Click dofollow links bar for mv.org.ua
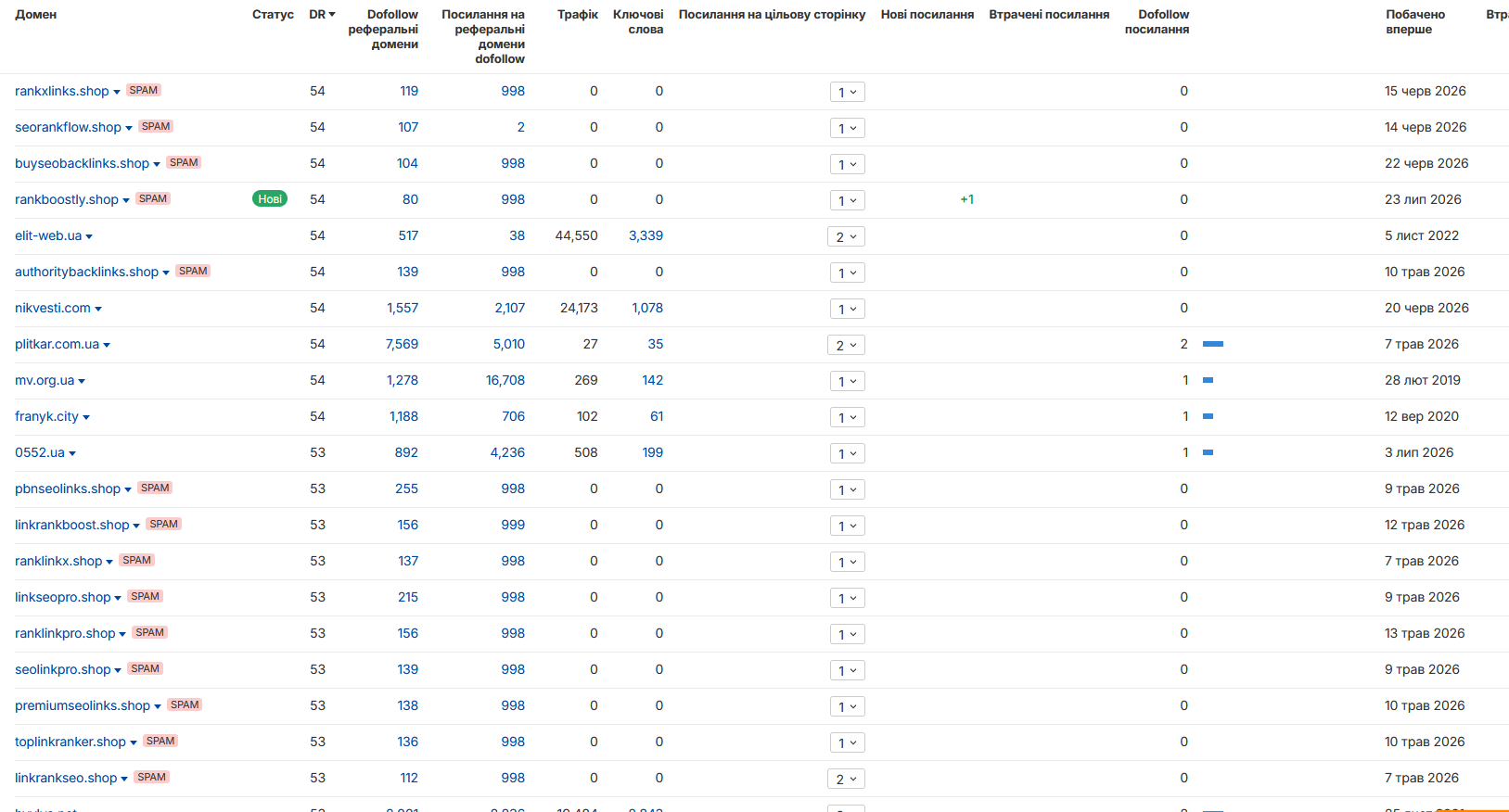Image resolution: width=1509 pixels, height=812 pixels. pos(1208,380)
